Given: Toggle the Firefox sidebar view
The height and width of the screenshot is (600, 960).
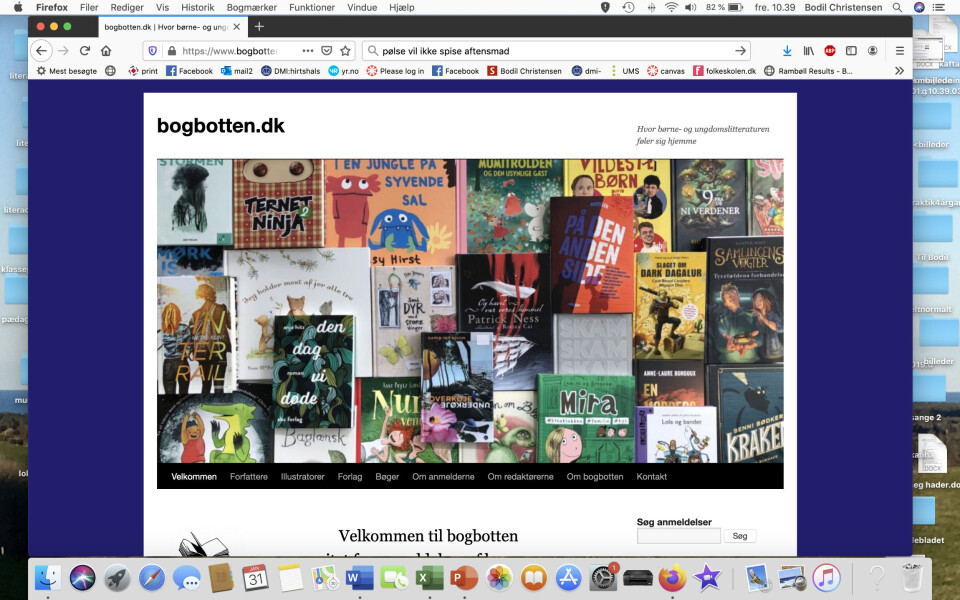Looking at the screenshot, I should click(851, 51).
